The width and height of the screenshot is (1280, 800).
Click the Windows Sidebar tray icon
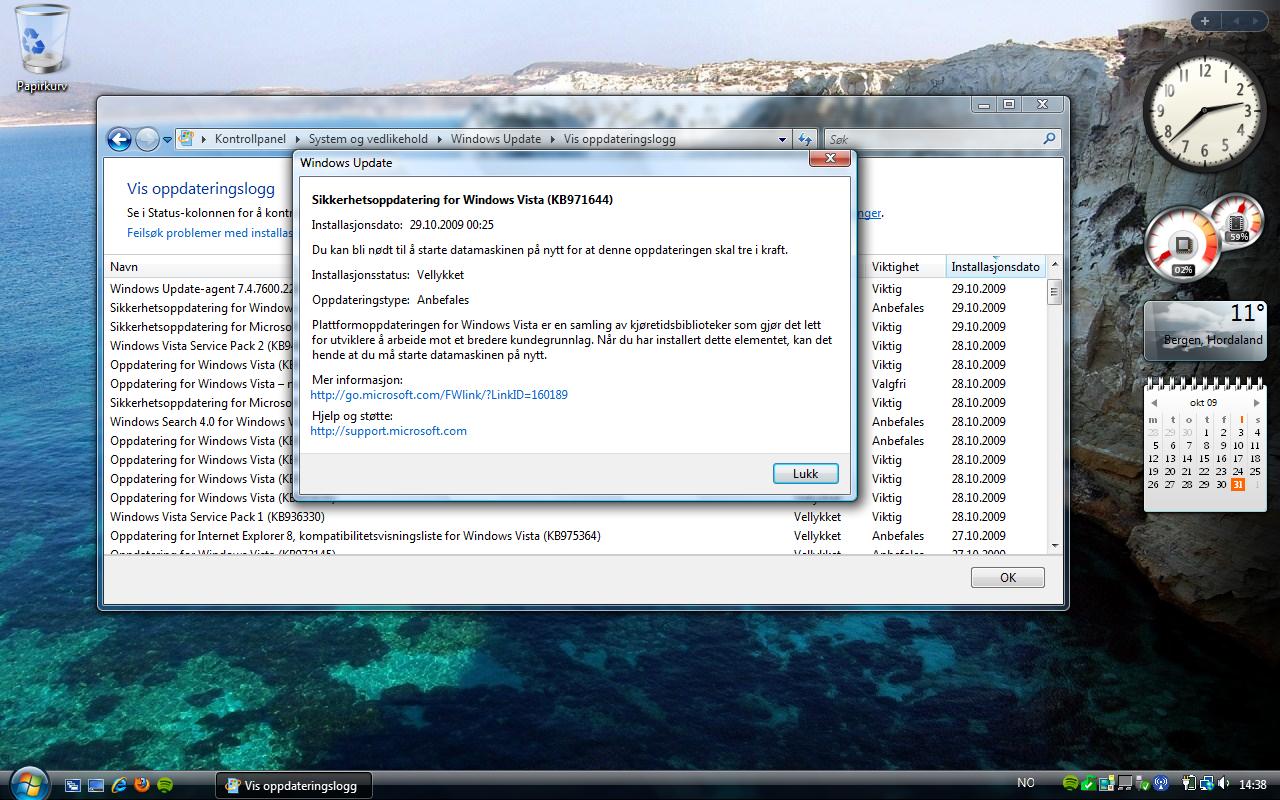[x=1106, y=784]
